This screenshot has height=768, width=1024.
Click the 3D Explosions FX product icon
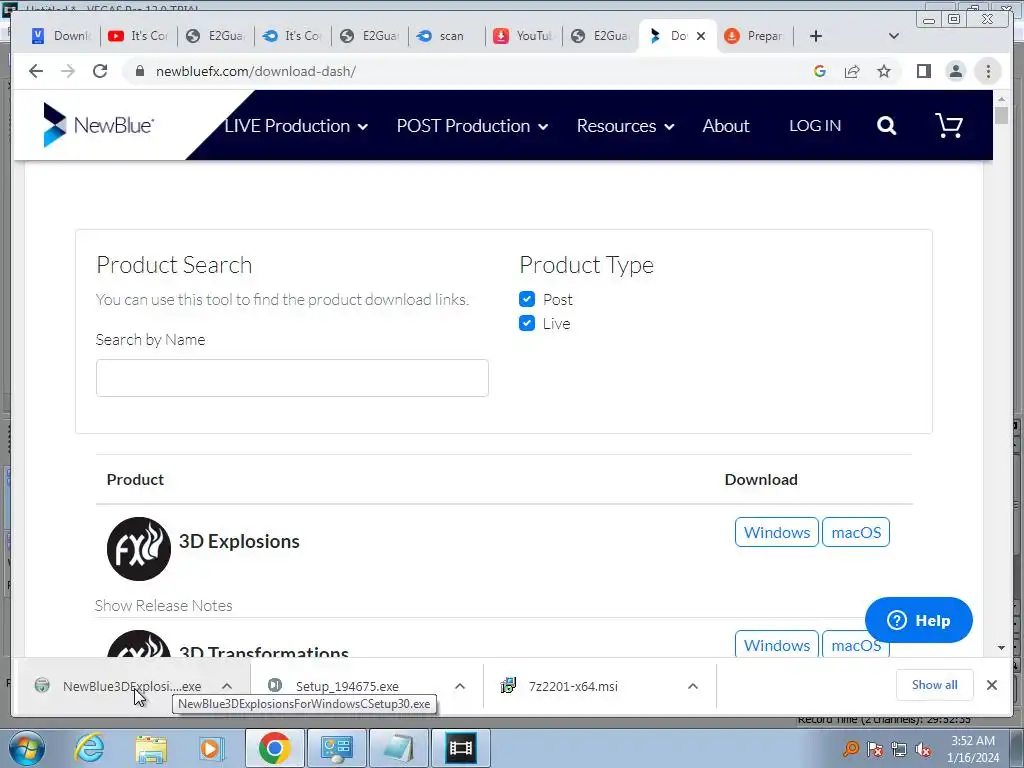pos(138,549)
